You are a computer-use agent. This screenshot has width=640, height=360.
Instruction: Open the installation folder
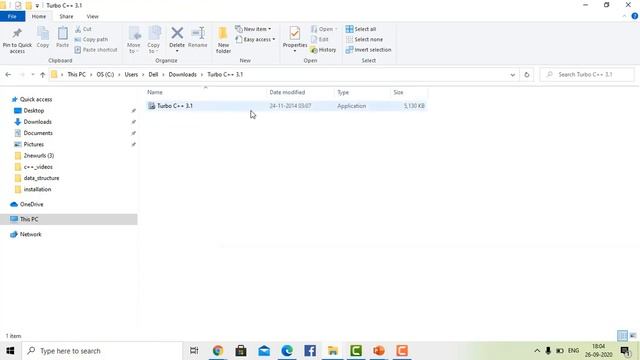pos(37,189)
